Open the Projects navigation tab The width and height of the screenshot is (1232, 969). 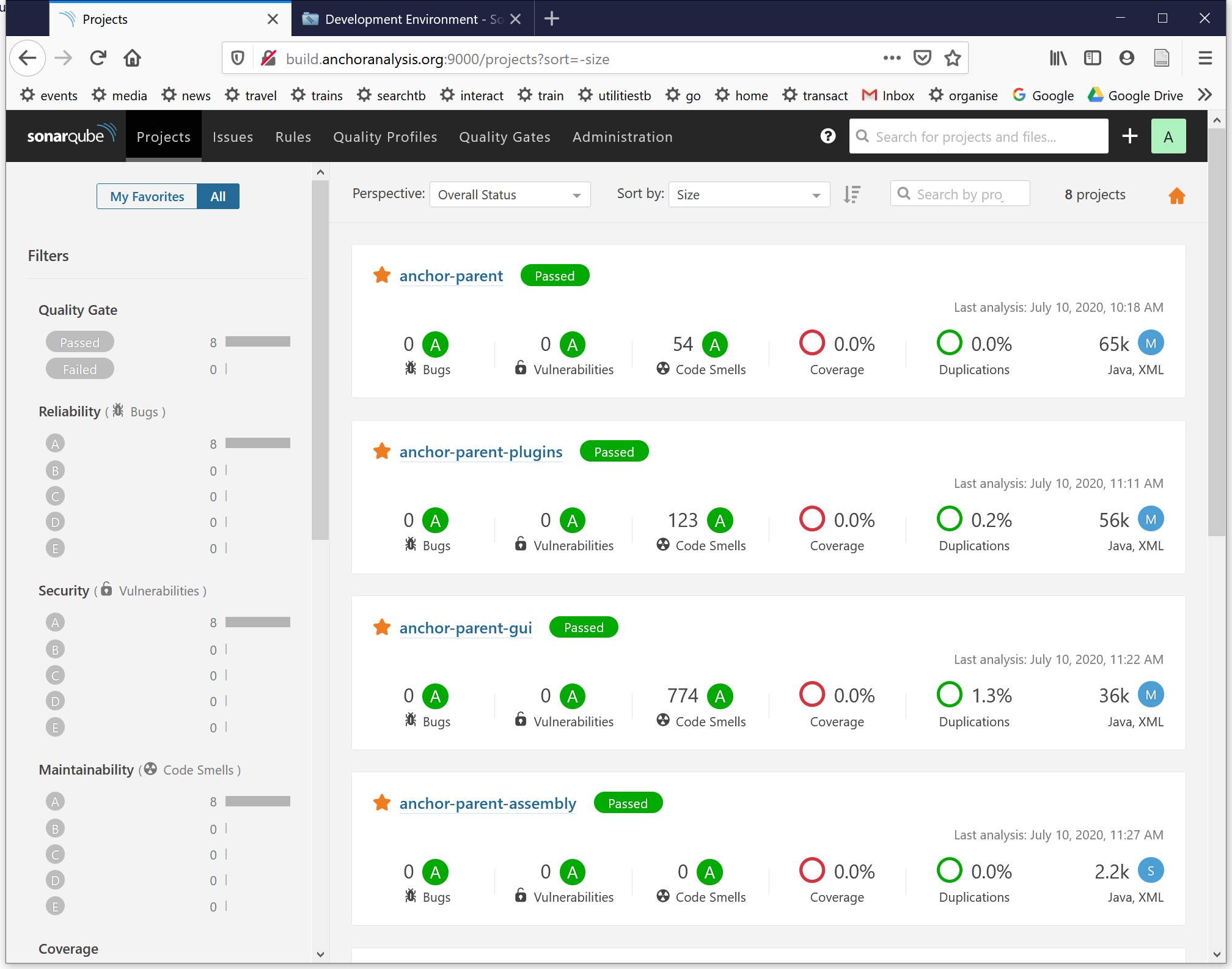(x=163, y=136)
